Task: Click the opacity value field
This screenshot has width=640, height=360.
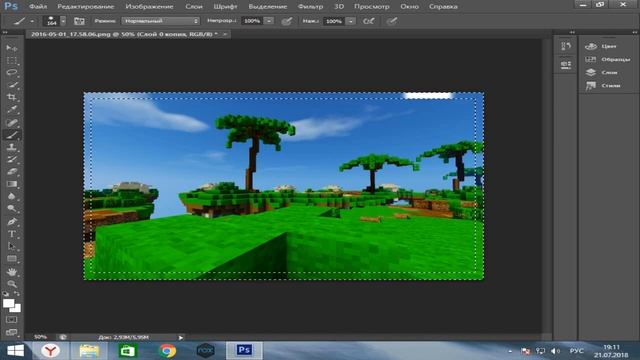Action: click(x=252, y=21)
